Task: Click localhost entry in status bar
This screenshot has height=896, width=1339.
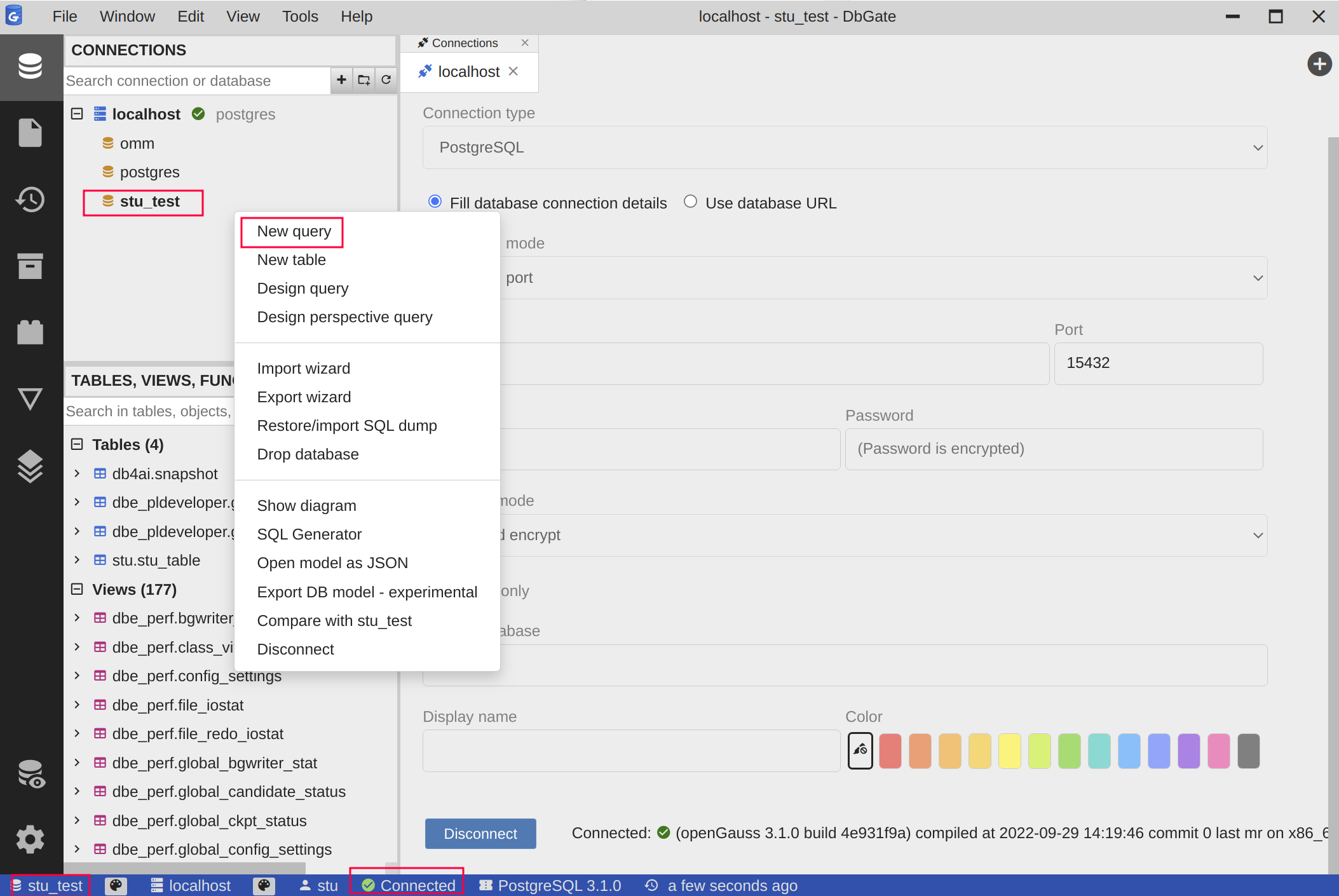Action: (191, 886)
